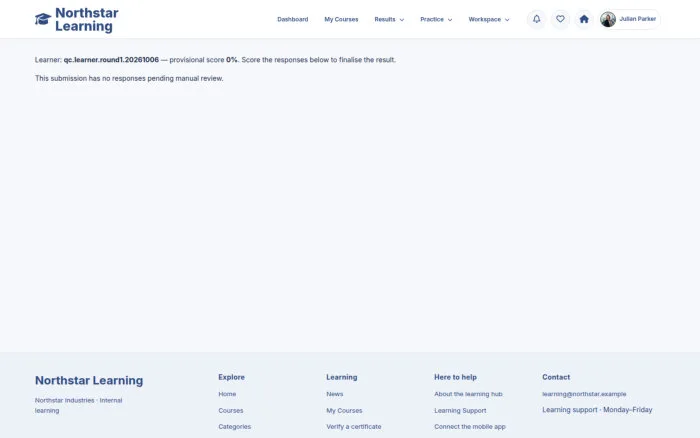Click the graduation cap logo icon
The image size is (700, 438).
tap(43, 19)
